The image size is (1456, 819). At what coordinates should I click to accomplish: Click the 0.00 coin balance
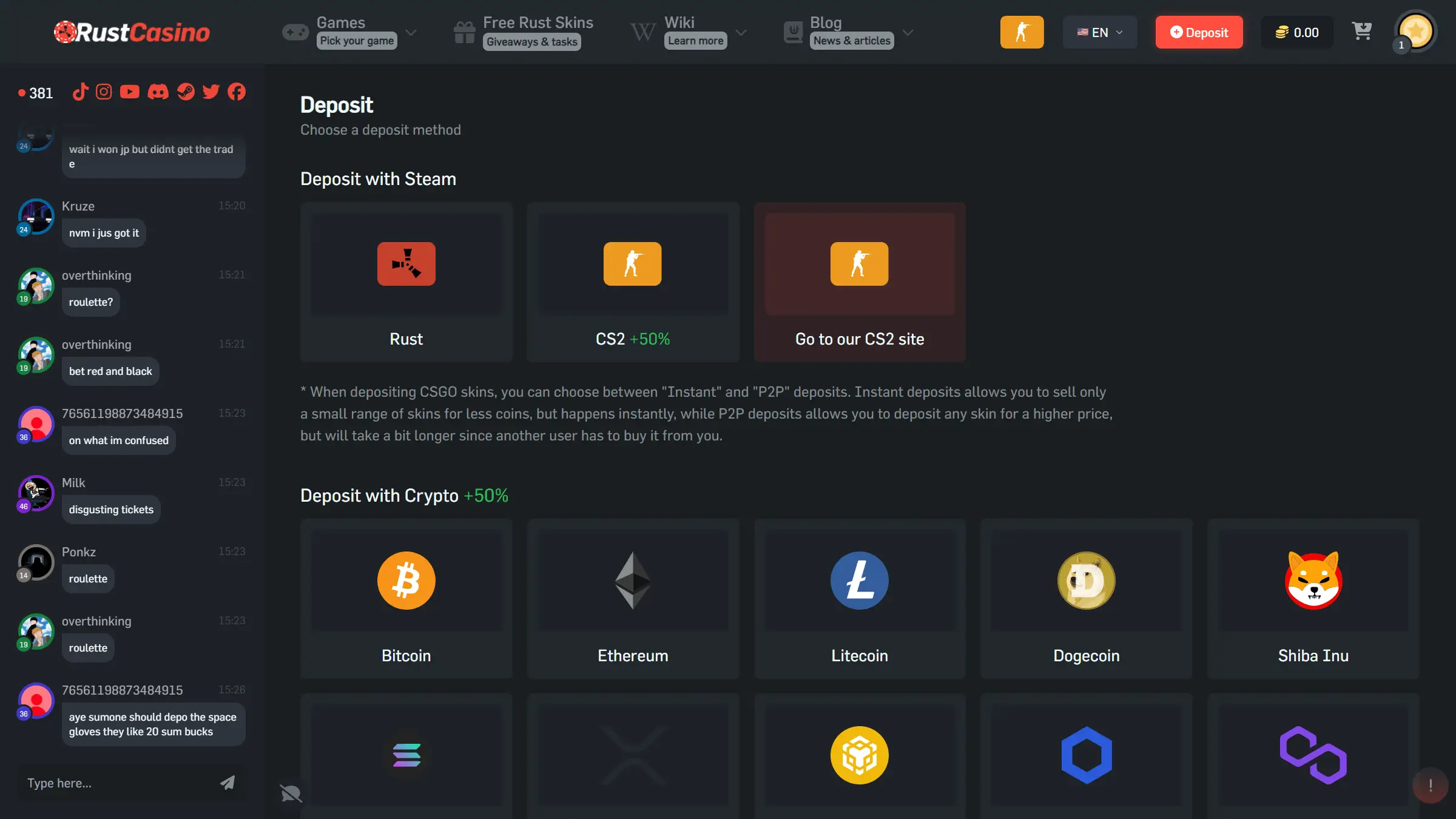pos(1297,32)
